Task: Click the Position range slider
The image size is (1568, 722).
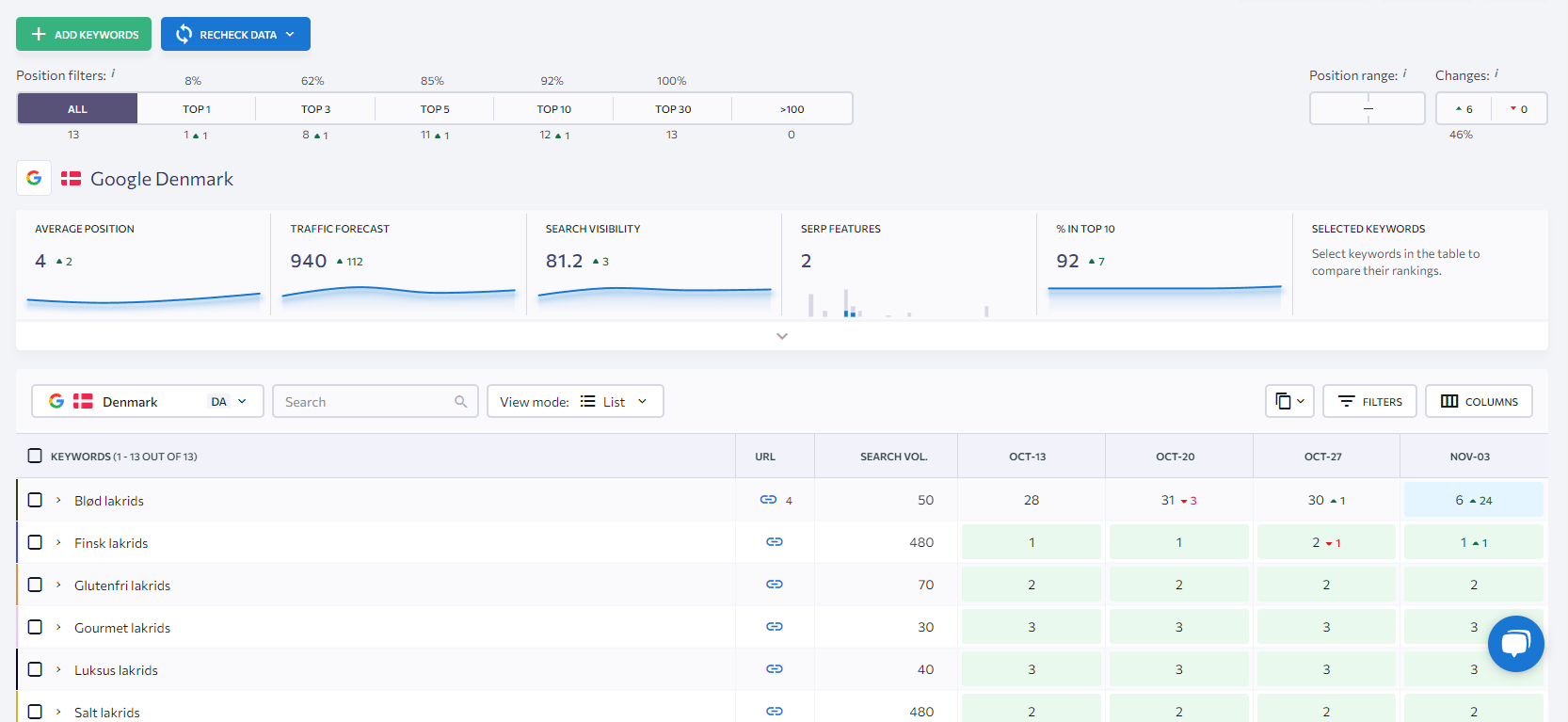Action: coord(1368,108)
